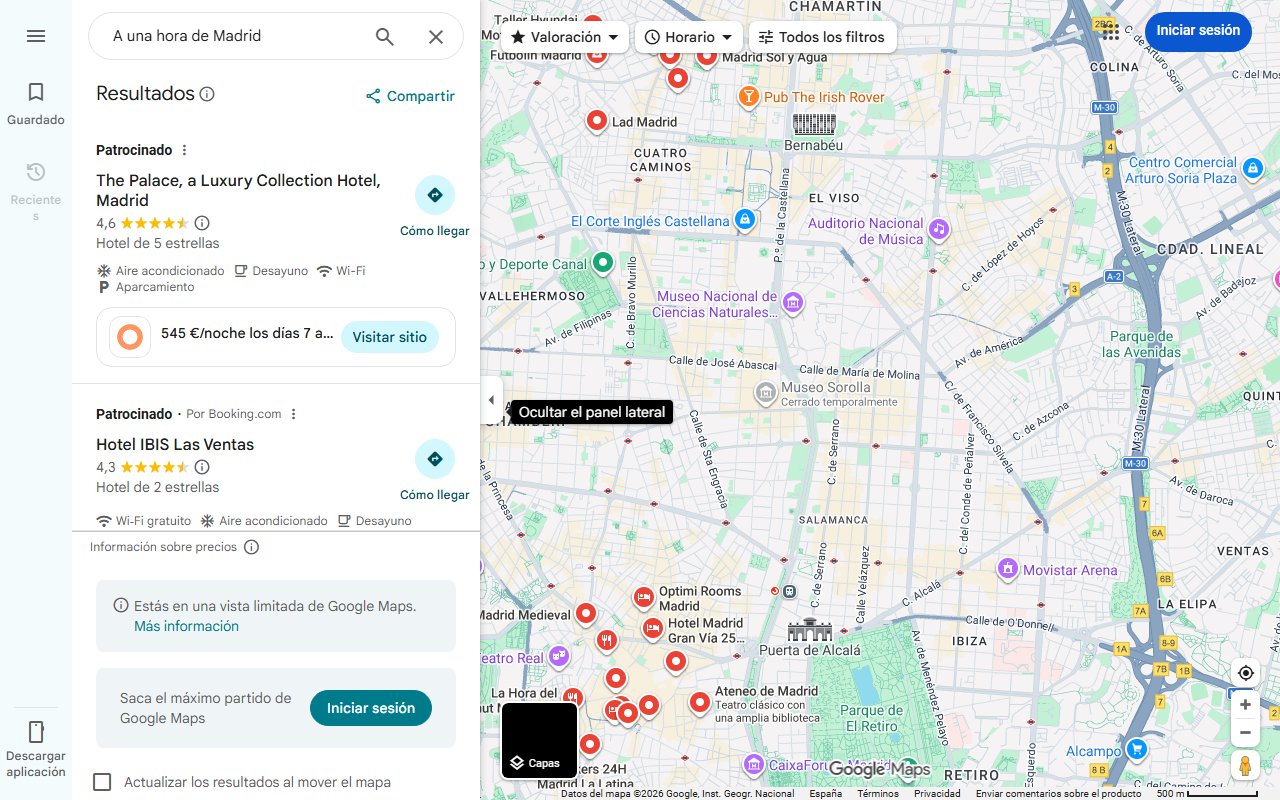Viewport: 1280px width, 800px height.
Task: Open Street View pegman
Action: point(1245,766)
